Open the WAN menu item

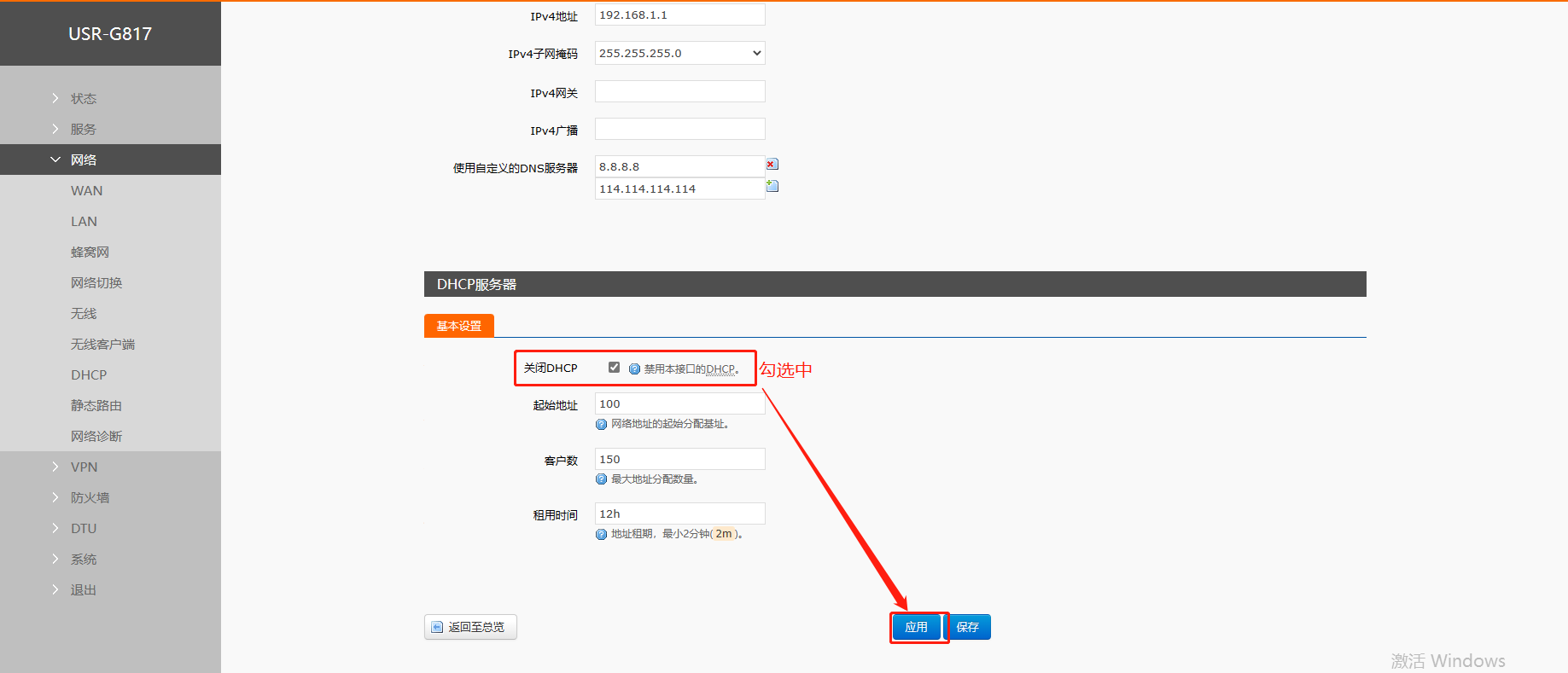(x=86, y=191)
